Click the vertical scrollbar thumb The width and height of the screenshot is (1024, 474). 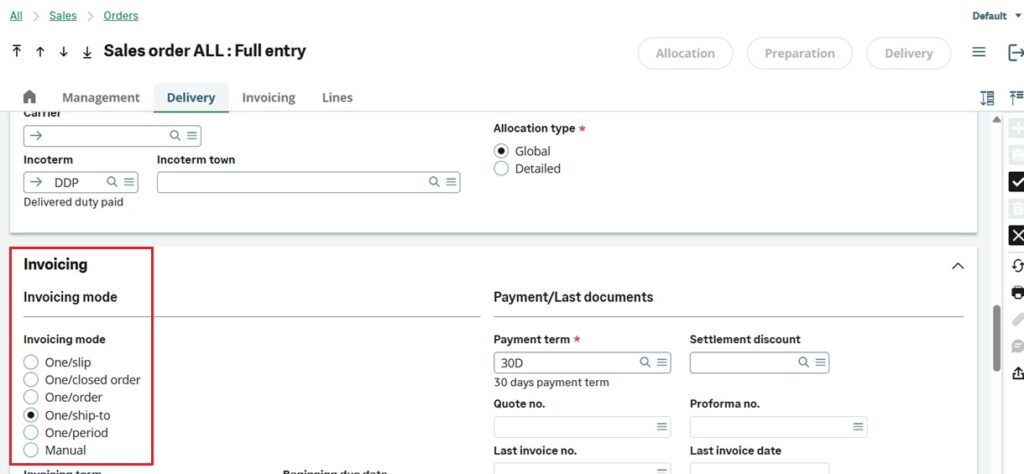point(996,337)
